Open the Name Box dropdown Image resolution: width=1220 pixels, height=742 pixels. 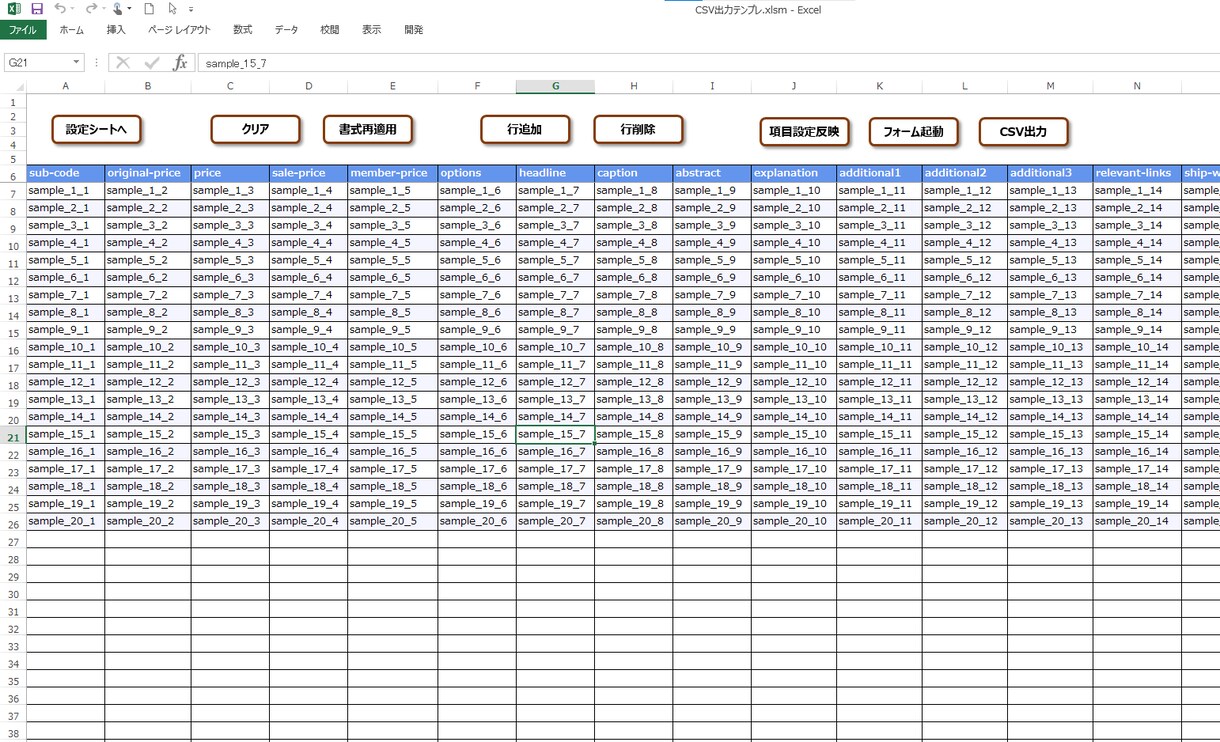pos(76,63)
